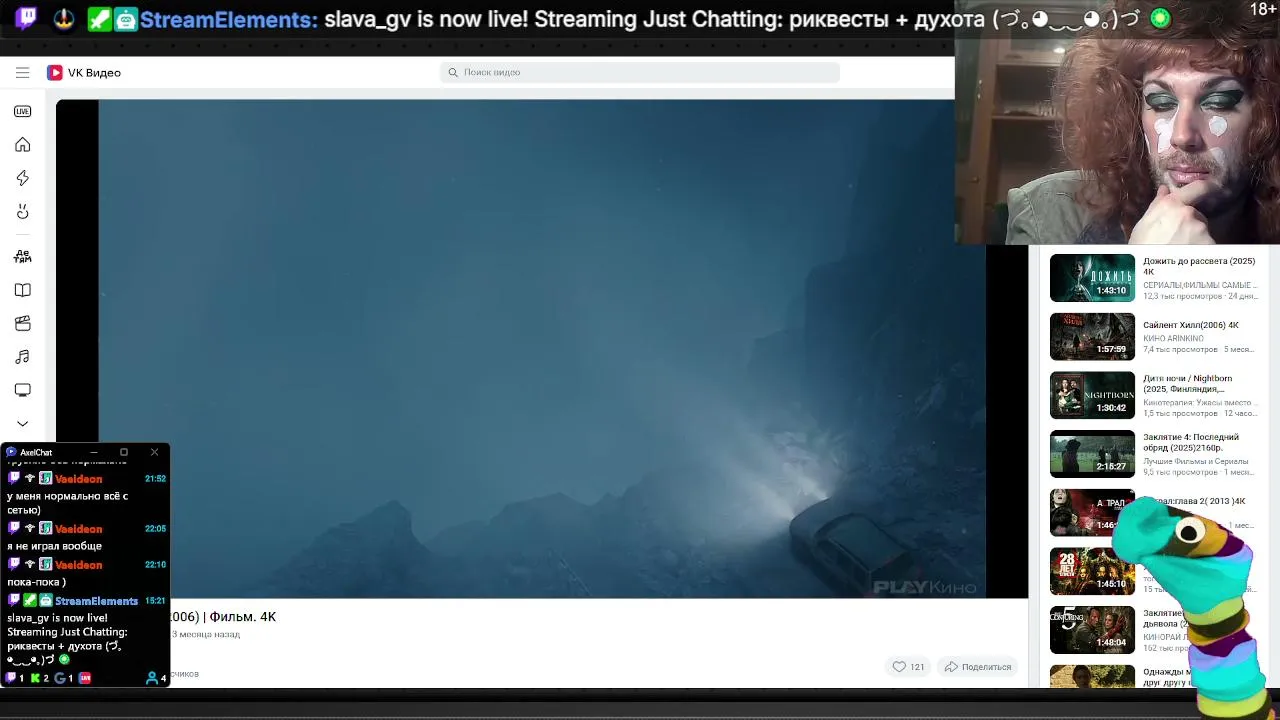Open the LIVE streams sidebar section
Screen dimensions: 1280x720
point(22,111)
